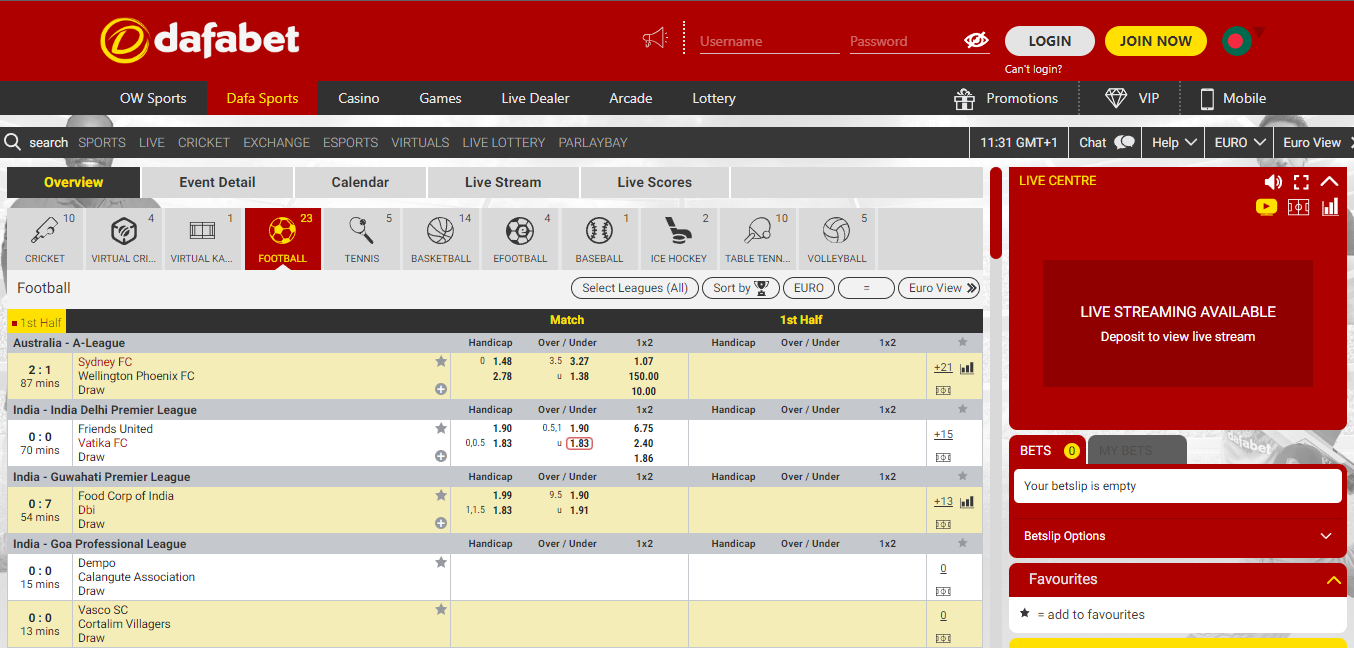Click the JOIN NOW button
The width and height of the screenshot is (1354, 648).
click(x=1155, y=41)
